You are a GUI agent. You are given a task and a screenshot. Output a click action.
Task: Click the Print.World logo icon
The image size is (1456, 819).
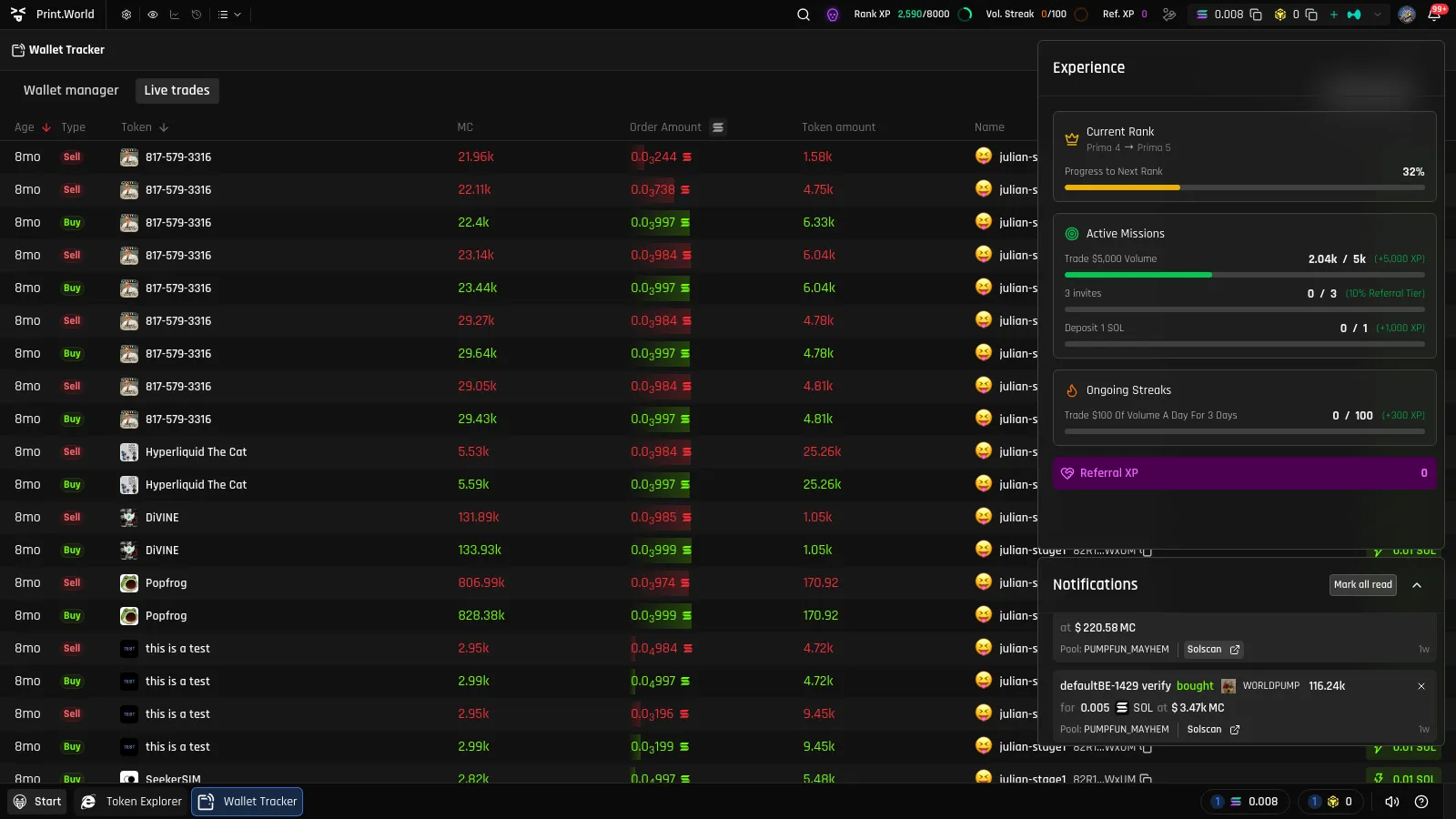click(x=18, y=15)
